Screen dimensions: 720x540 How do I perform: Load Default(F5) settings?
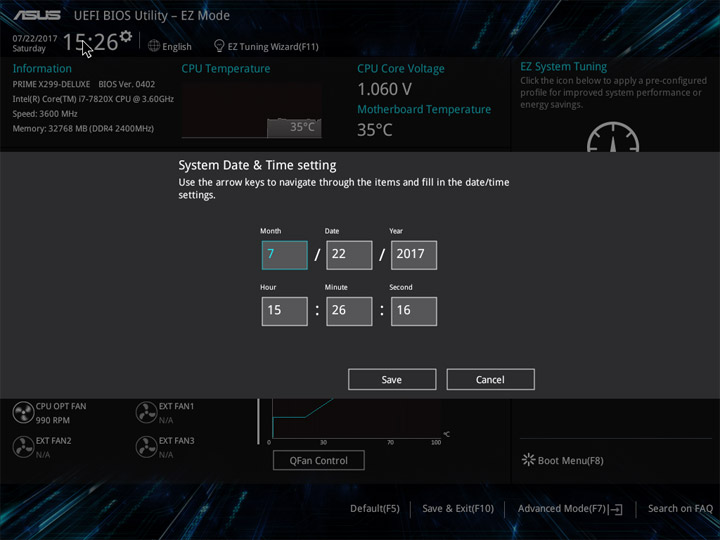[375, 509]
